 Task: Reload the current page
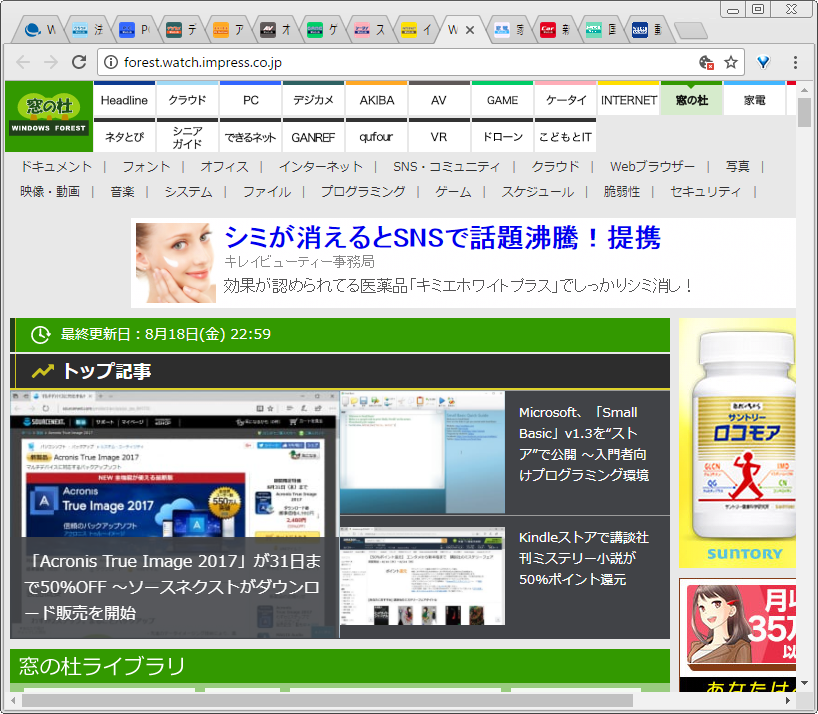[x=78, y=61]
